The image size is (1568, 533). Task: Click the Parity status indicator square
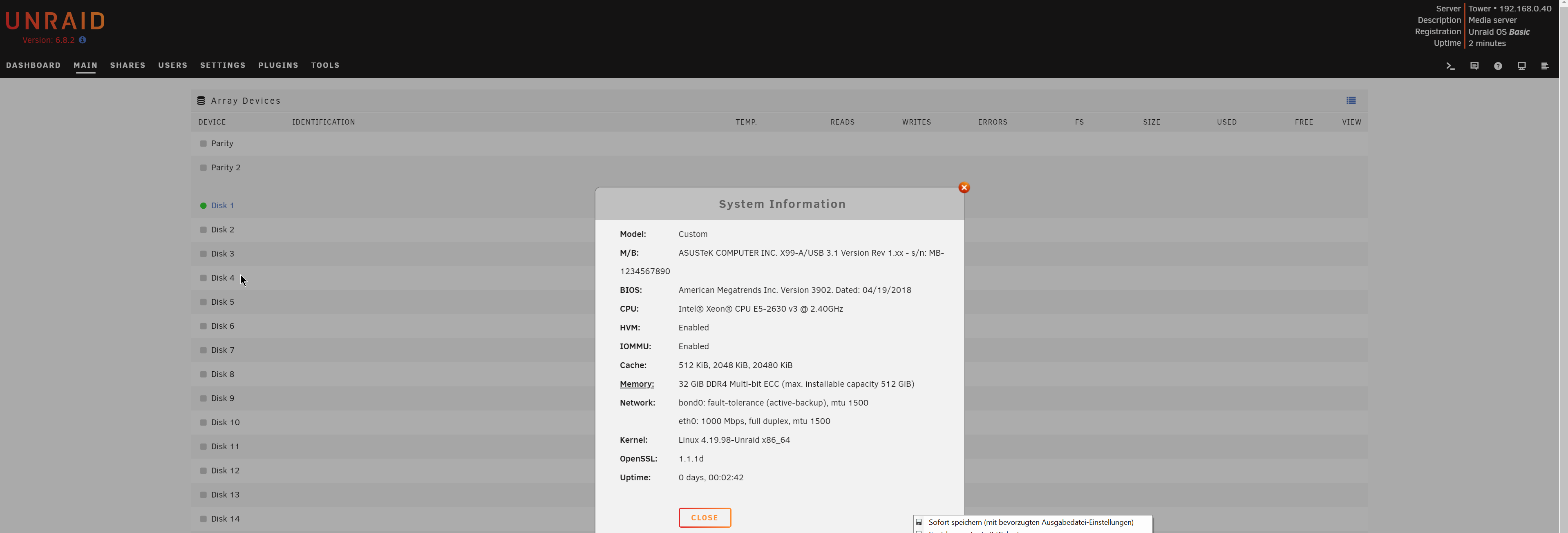[x=203, y=144]
